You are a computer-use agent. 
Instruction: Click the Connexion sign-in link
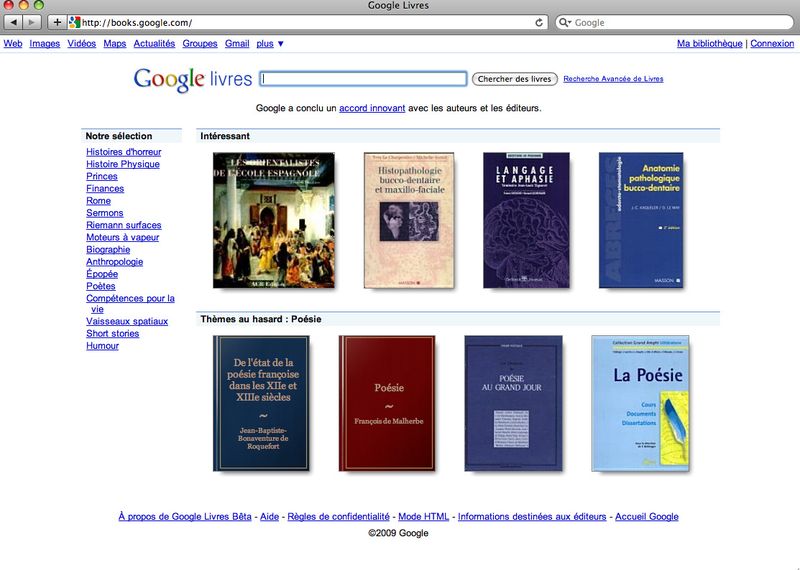772,44
